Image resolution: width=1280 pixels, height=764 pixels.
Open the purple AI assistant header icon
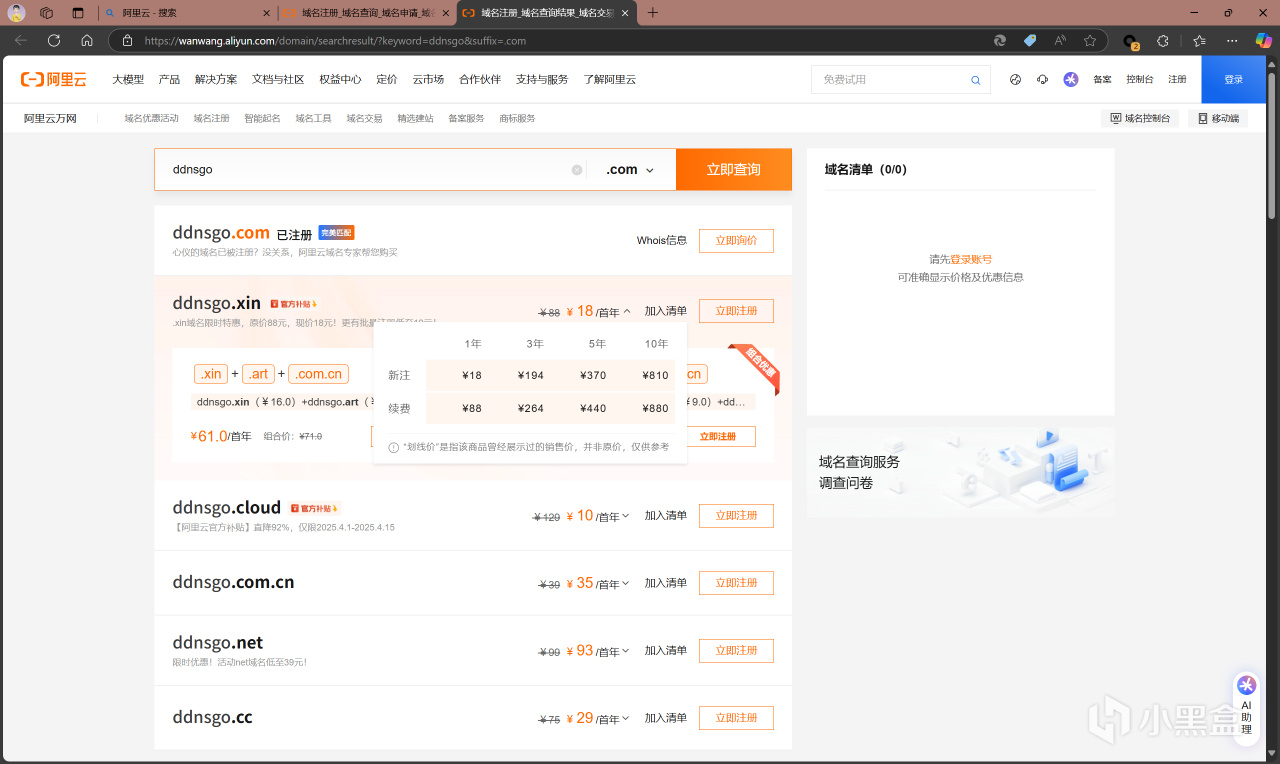coord(1071,80)
